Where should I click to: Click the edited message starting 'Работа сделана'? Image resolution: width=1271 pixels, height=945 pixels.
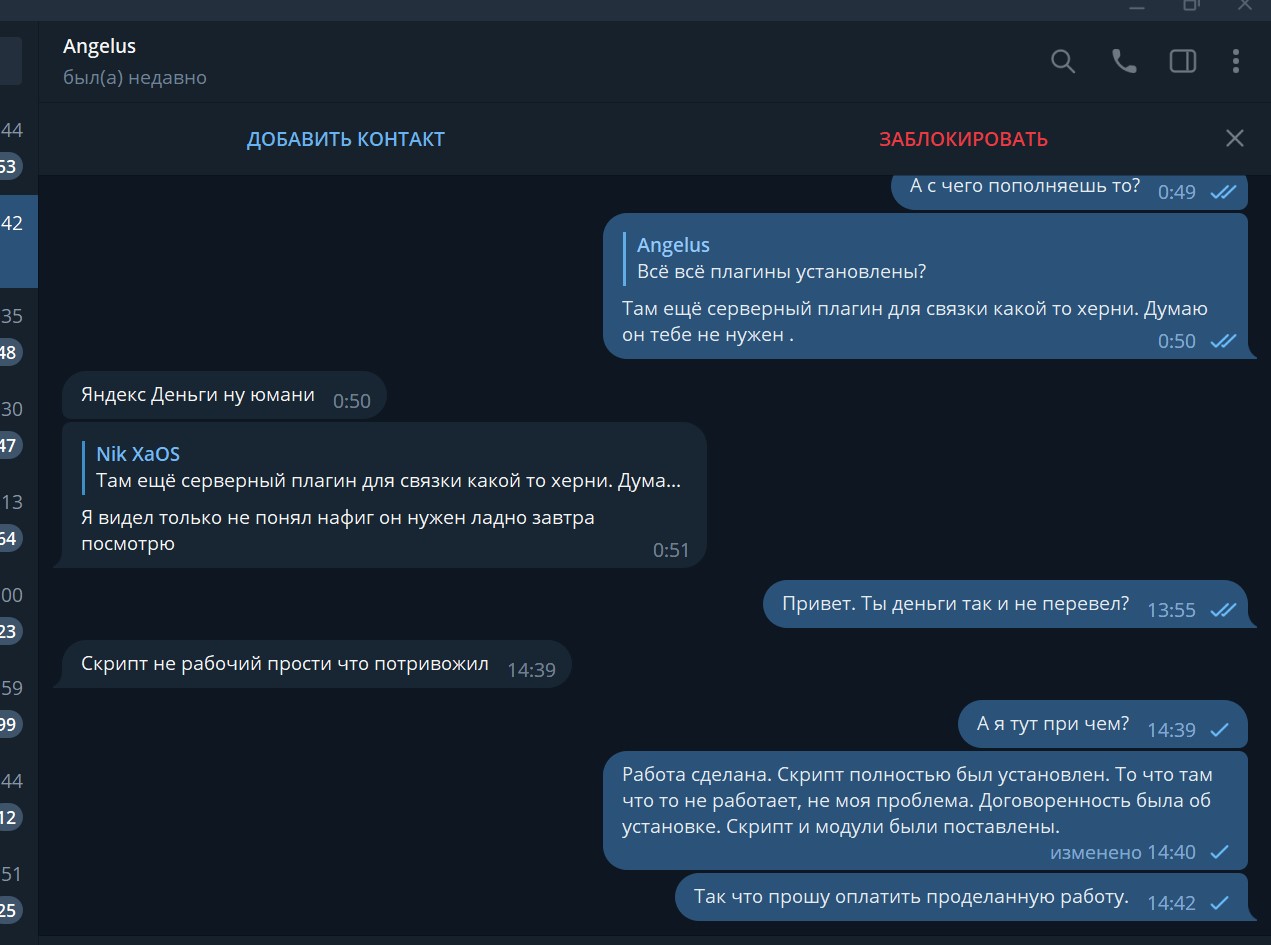[x=917, y=801]
